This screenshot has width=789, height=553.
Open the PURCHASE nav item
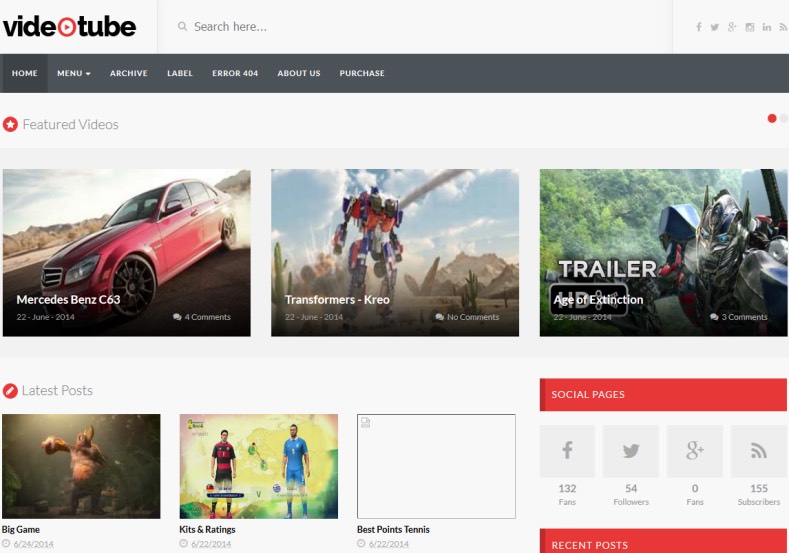click(x=362, y=73)
